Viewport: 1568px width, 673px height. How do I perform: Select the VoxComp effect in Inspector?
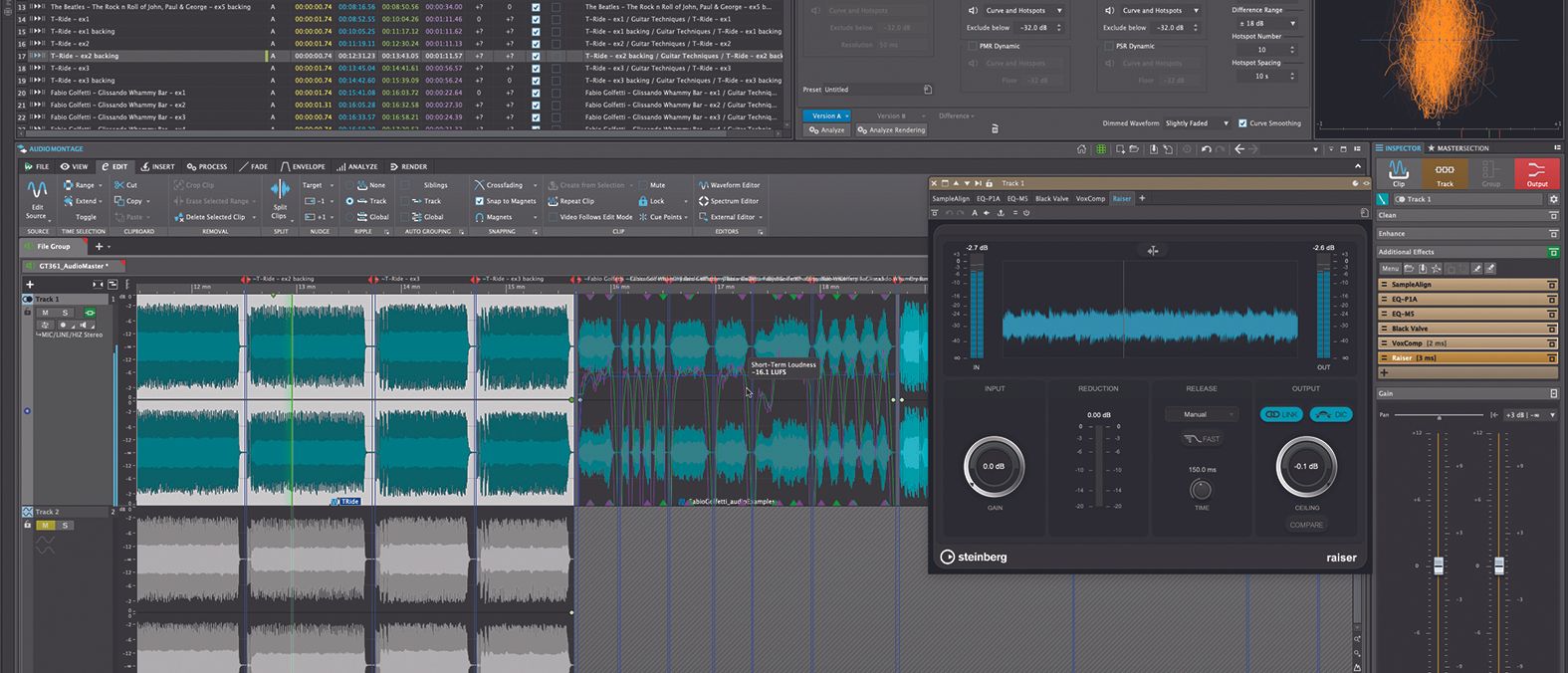tap(1467, 343)
